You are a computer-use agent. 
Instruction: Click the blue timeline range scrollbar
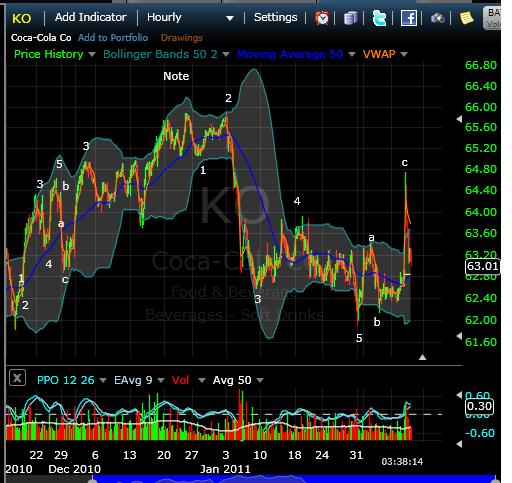293,479
